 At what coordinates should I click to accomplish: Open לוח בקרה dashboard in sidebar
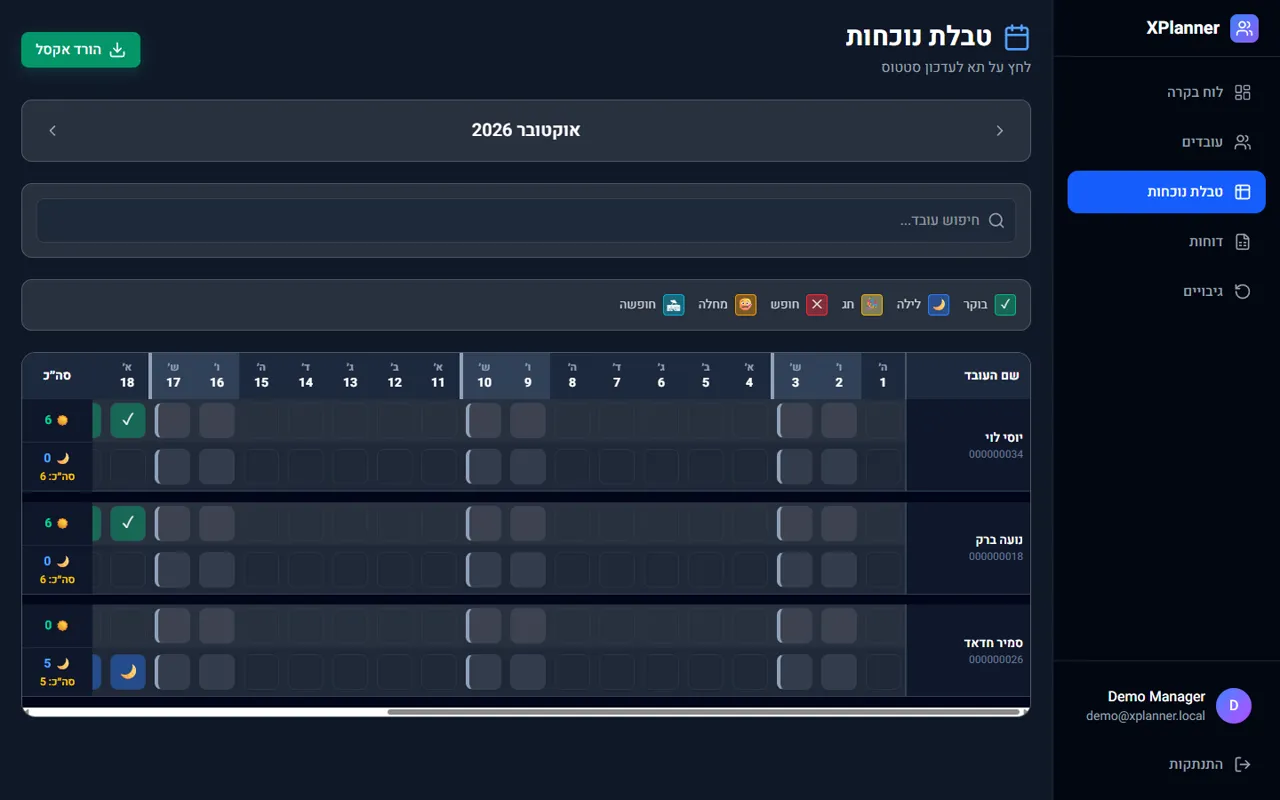[1166, 92]
